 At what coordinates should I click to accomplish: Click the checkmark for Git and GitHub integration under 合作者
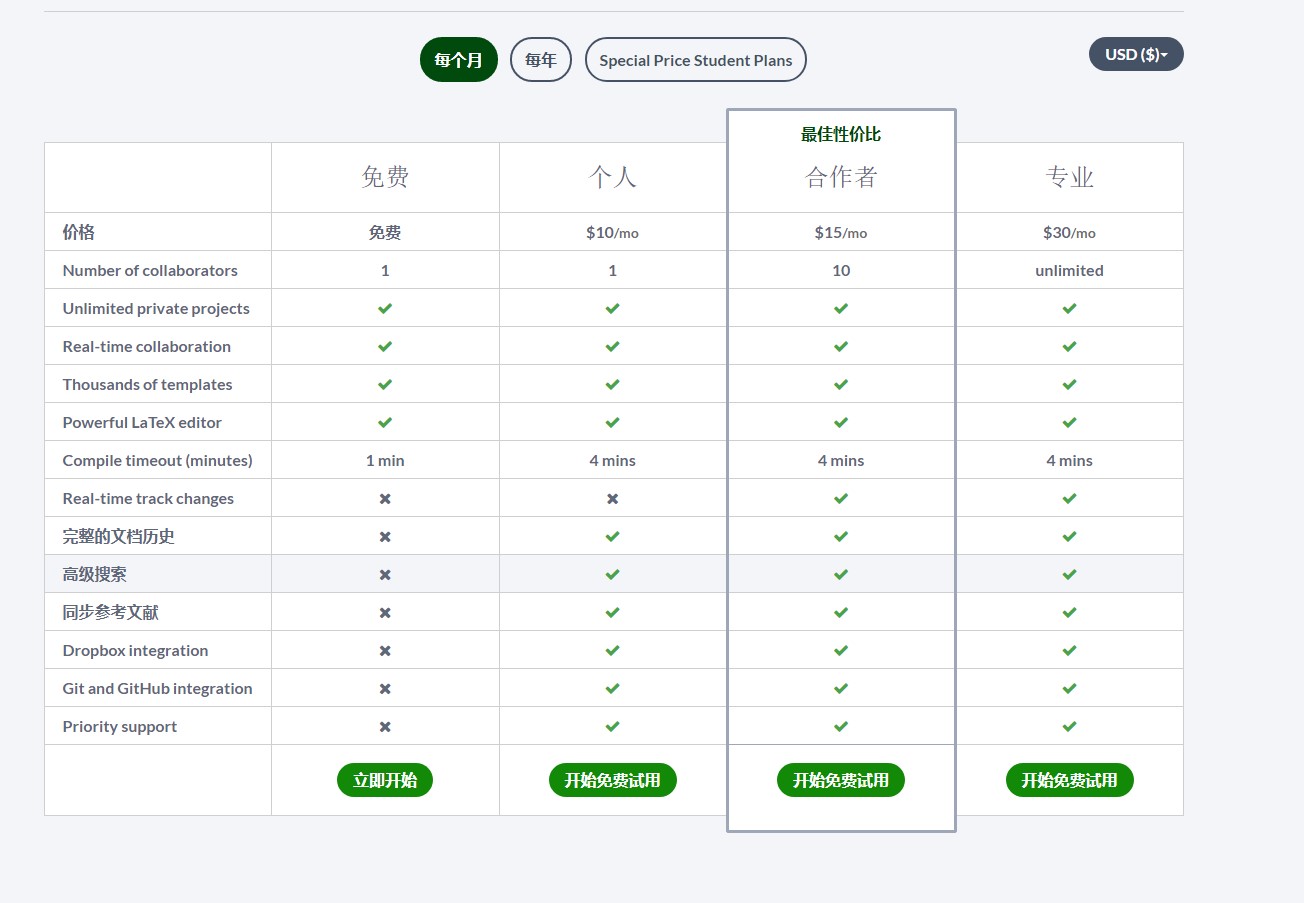click(841, 689)
